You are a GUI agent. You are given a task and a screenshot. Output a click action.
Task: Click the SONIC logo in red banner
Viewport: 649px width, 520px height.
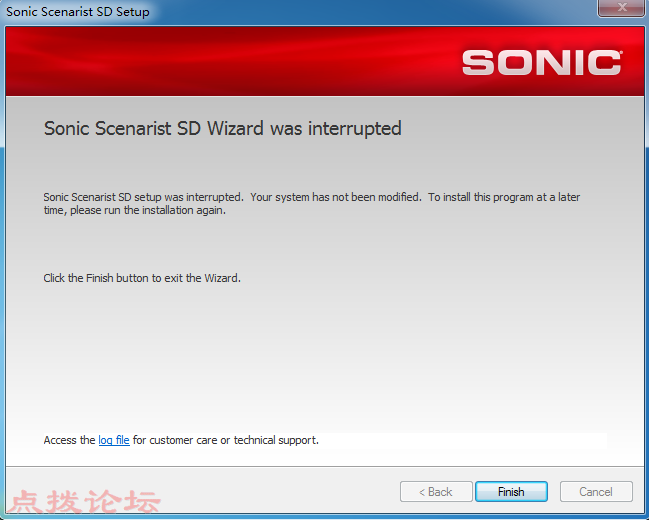point(541,63)
